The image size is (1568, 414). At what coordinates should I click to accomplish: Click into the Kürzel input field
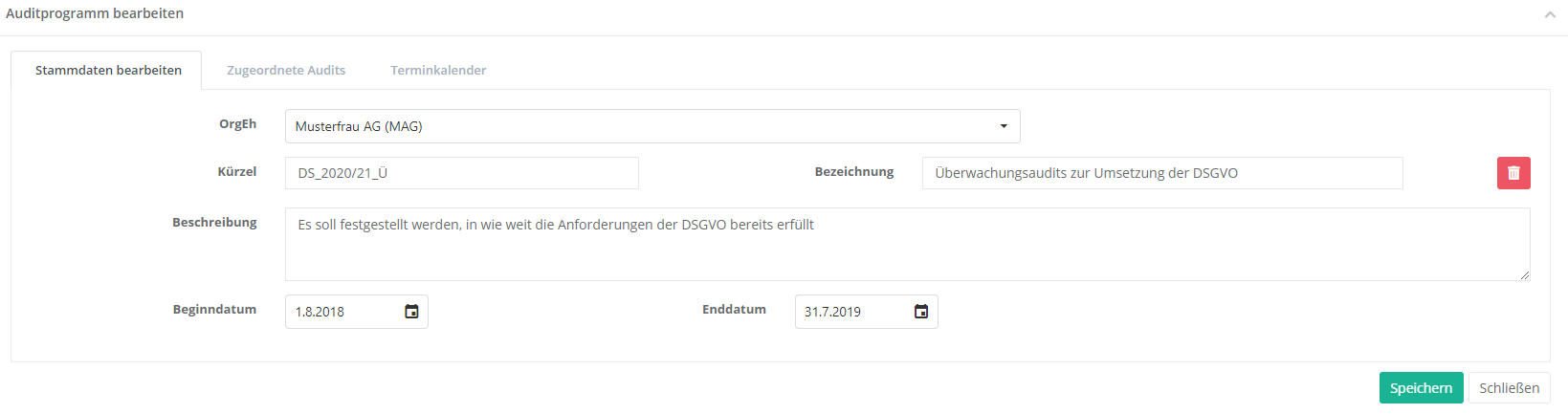pyautogui.click(x=461, y=173)
